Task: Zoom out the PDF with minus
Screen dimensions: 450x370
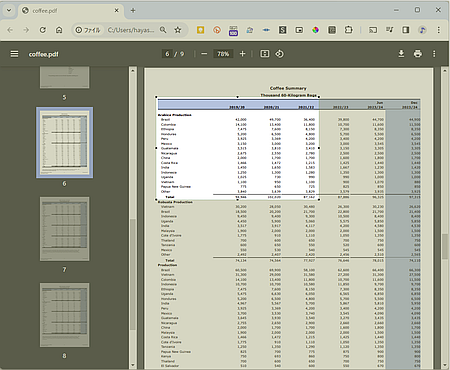Action: [204, 54]
